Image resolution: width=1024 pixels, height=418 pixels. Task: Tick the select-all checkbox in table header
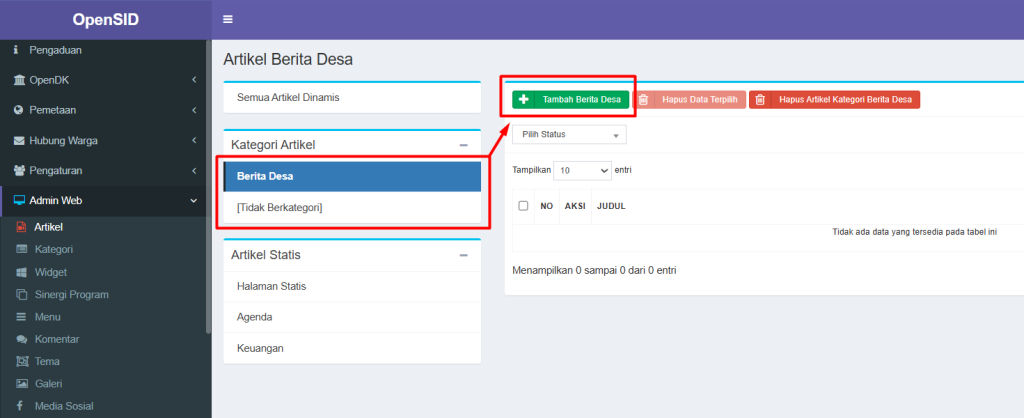click(x=523, y=206)
